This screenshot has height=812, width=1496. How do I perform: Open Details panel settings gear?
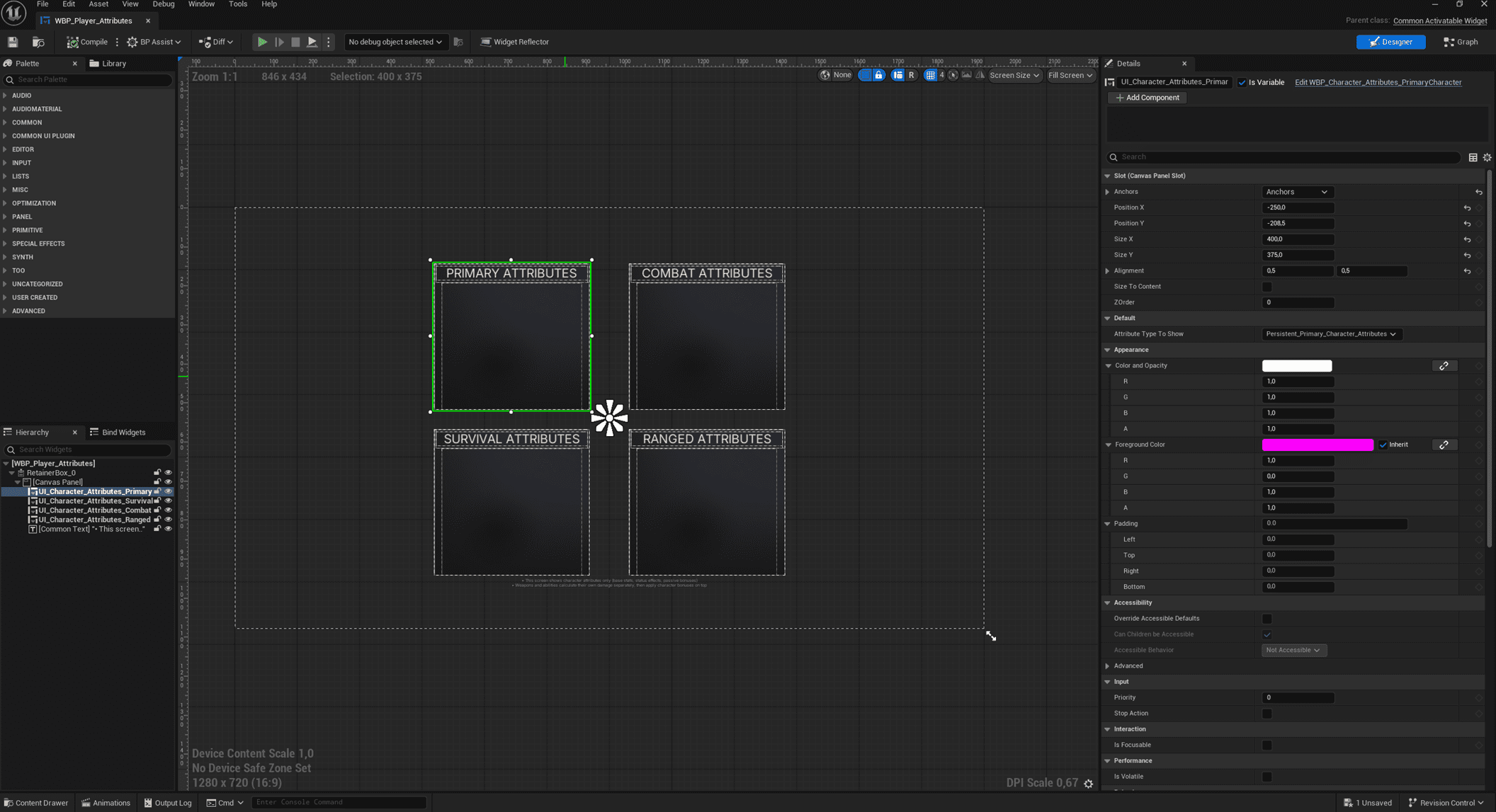[1487, 157]
